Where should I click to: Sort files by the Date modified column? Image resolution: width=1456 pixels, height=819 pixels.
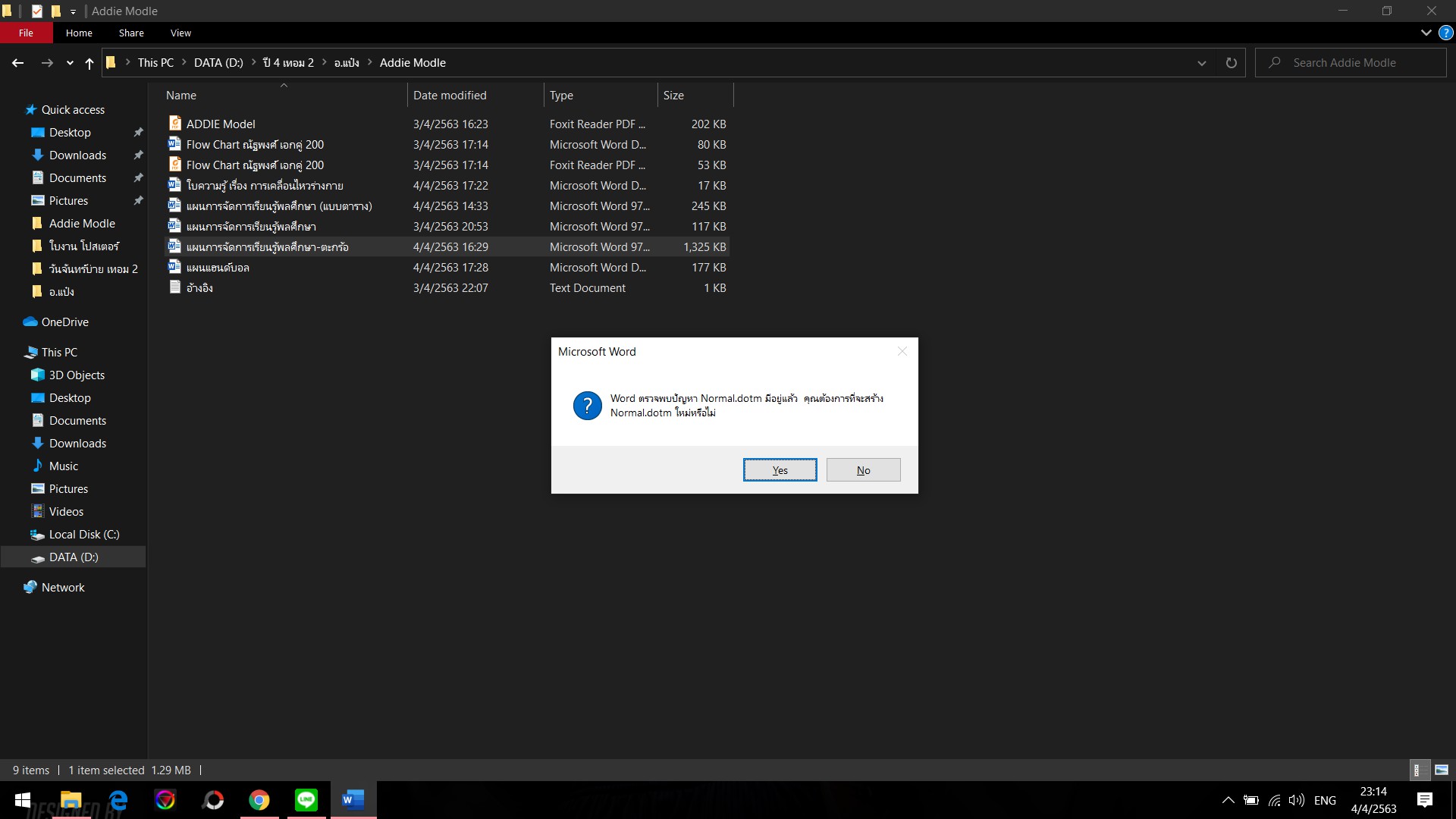[x=450, y=96]
